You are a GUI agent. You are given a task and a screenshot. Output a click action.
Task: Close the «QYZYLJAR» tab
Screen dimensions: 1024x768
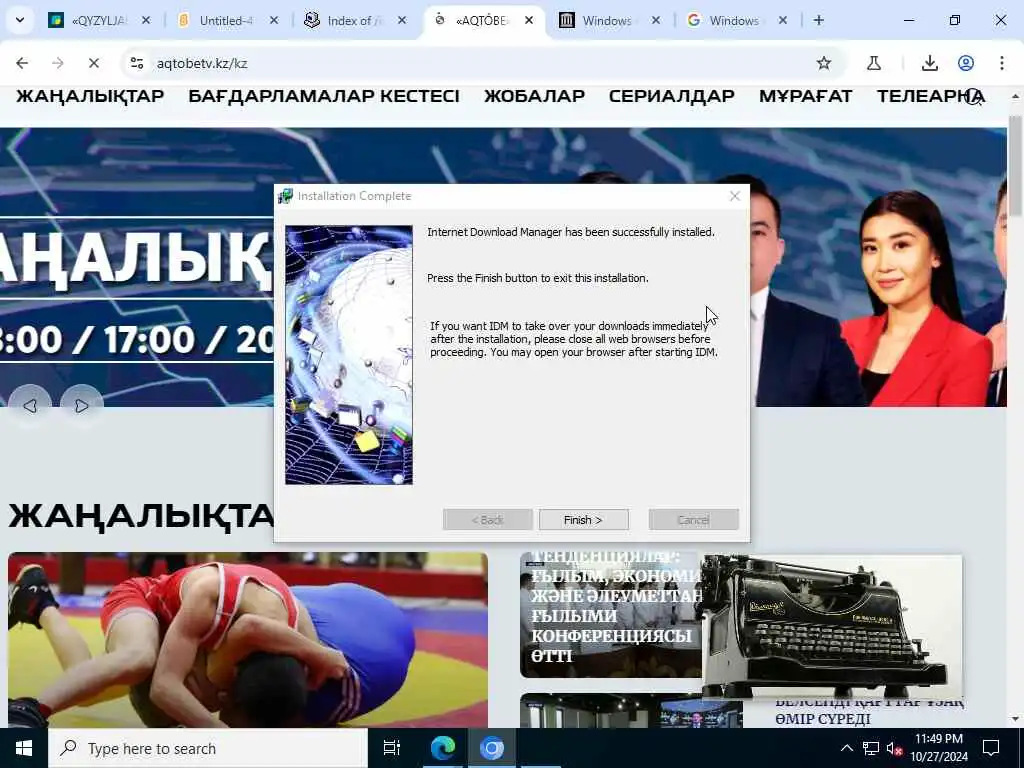pos(146,21)
